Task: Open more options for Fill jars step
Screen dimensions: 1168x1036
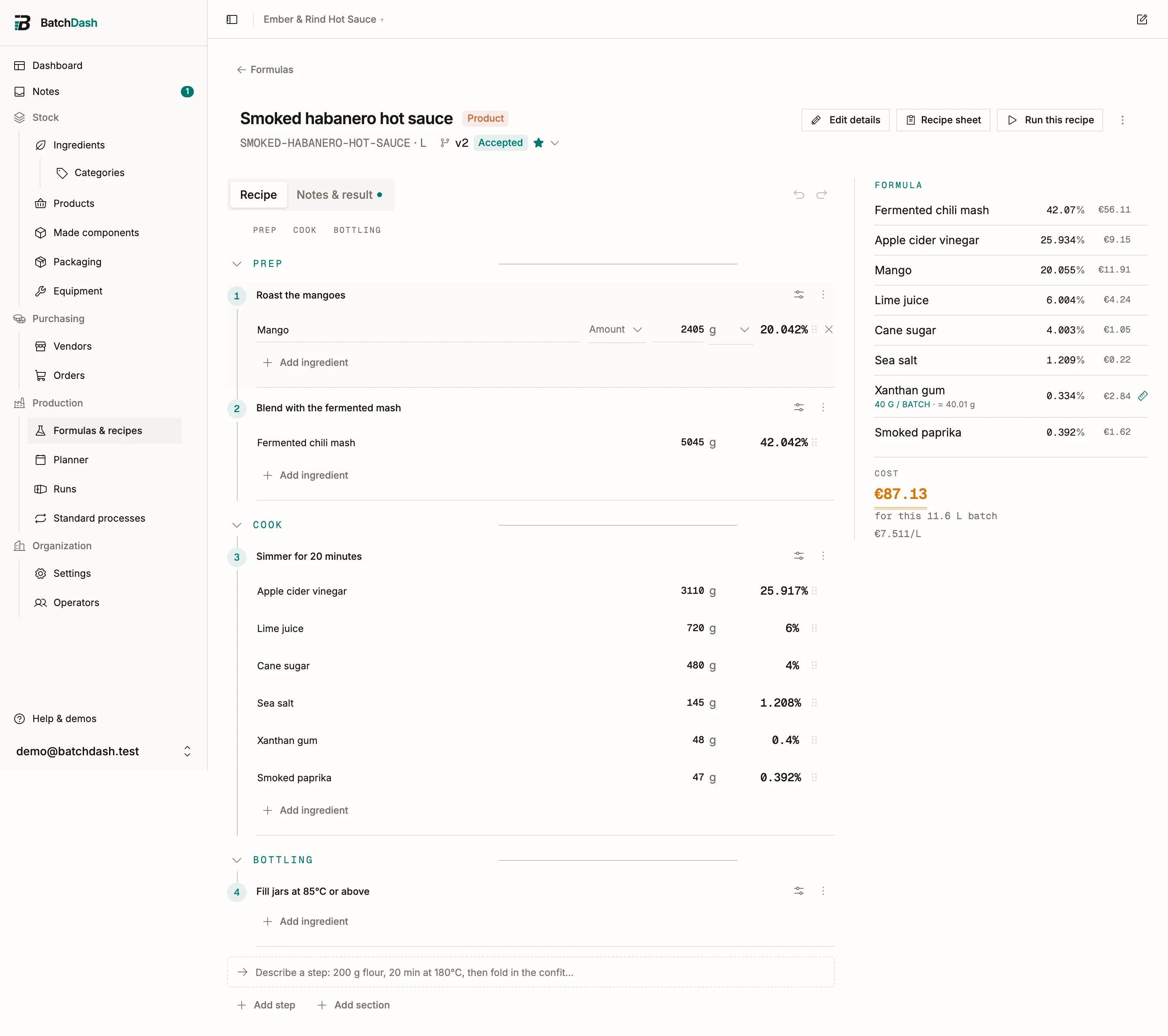Action: point(823,891)
